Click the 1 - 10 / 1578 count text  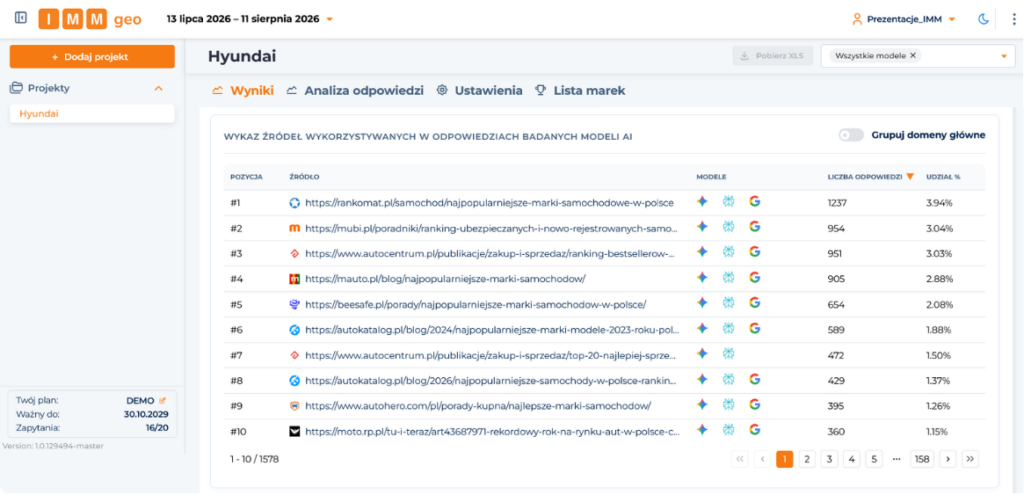pos(255,459)
